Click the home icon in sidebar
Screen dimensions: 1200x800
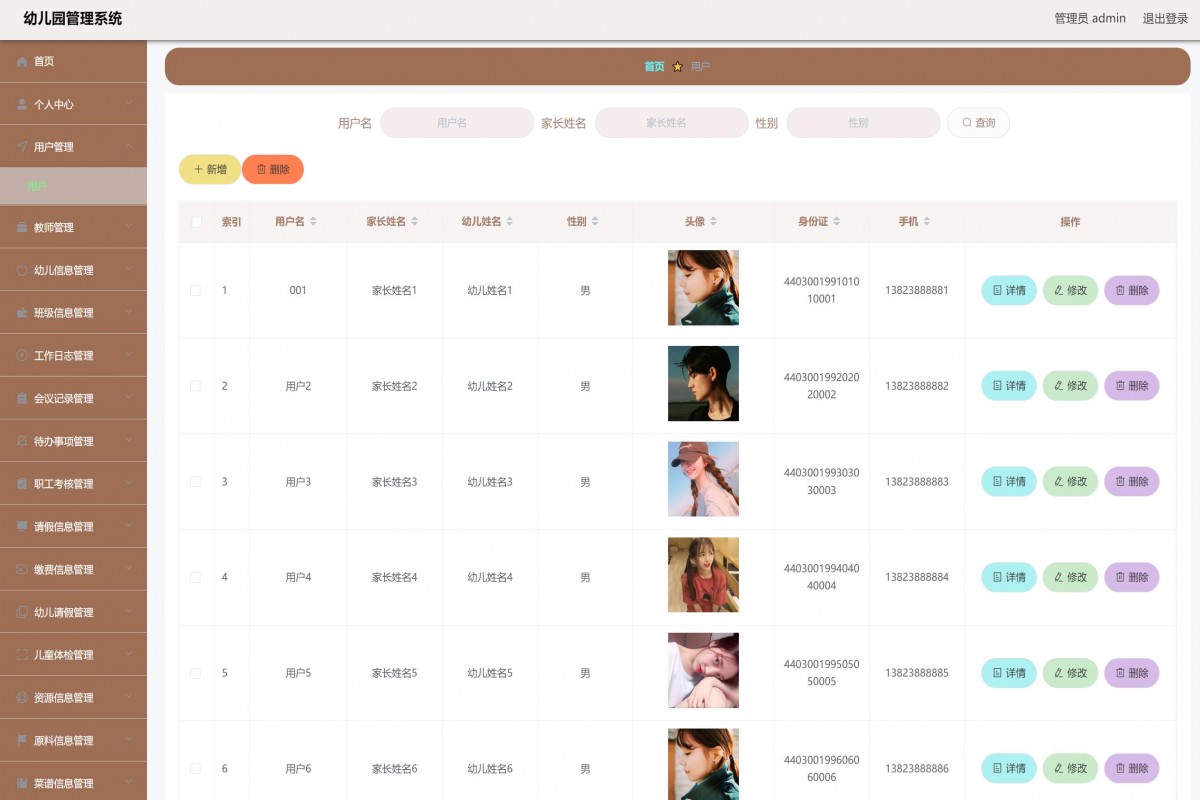tap(22, 62)
